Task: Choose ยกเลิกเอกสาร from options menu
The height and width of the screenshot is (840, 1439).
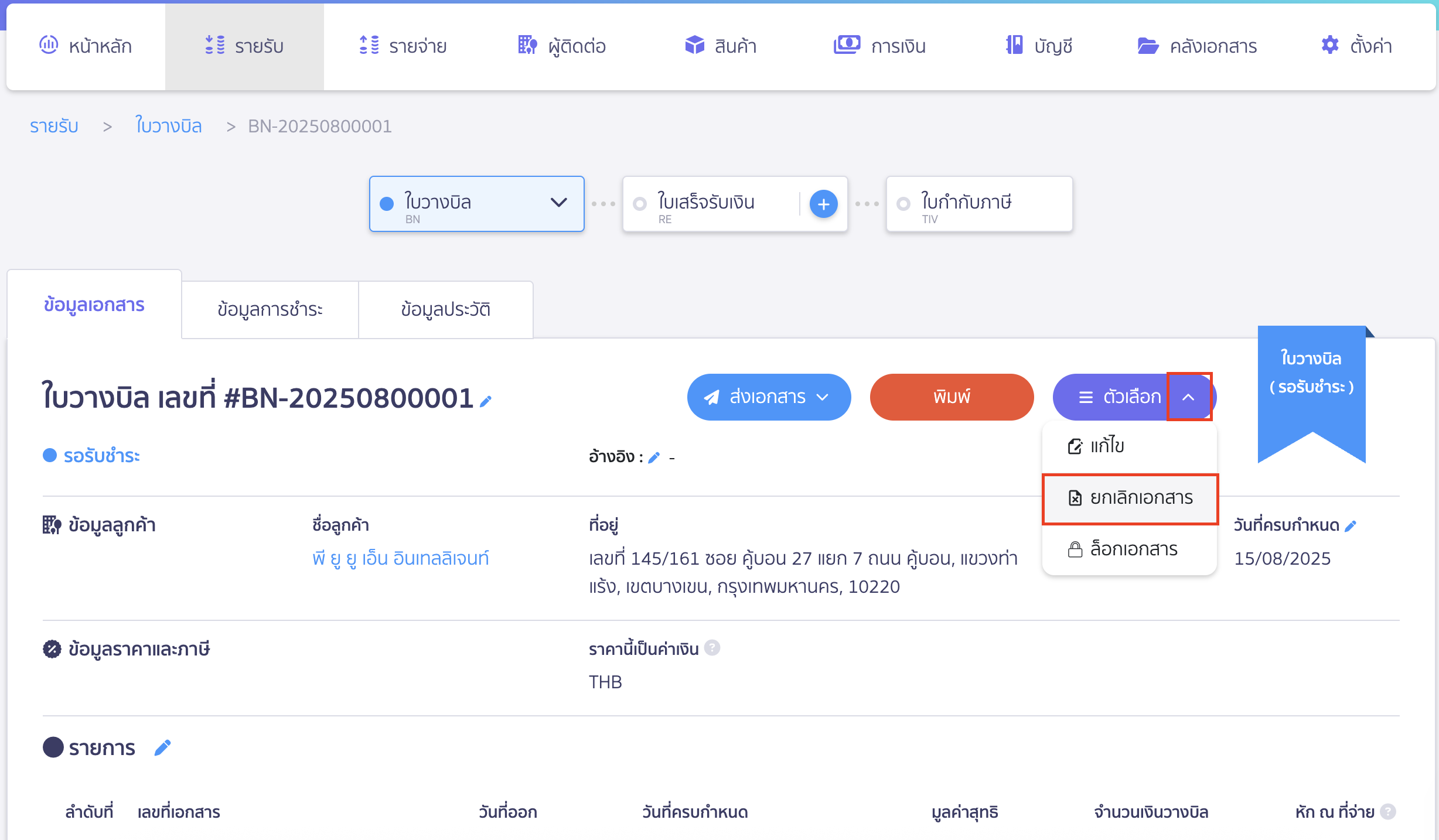Action: [x=1130, y=498]
